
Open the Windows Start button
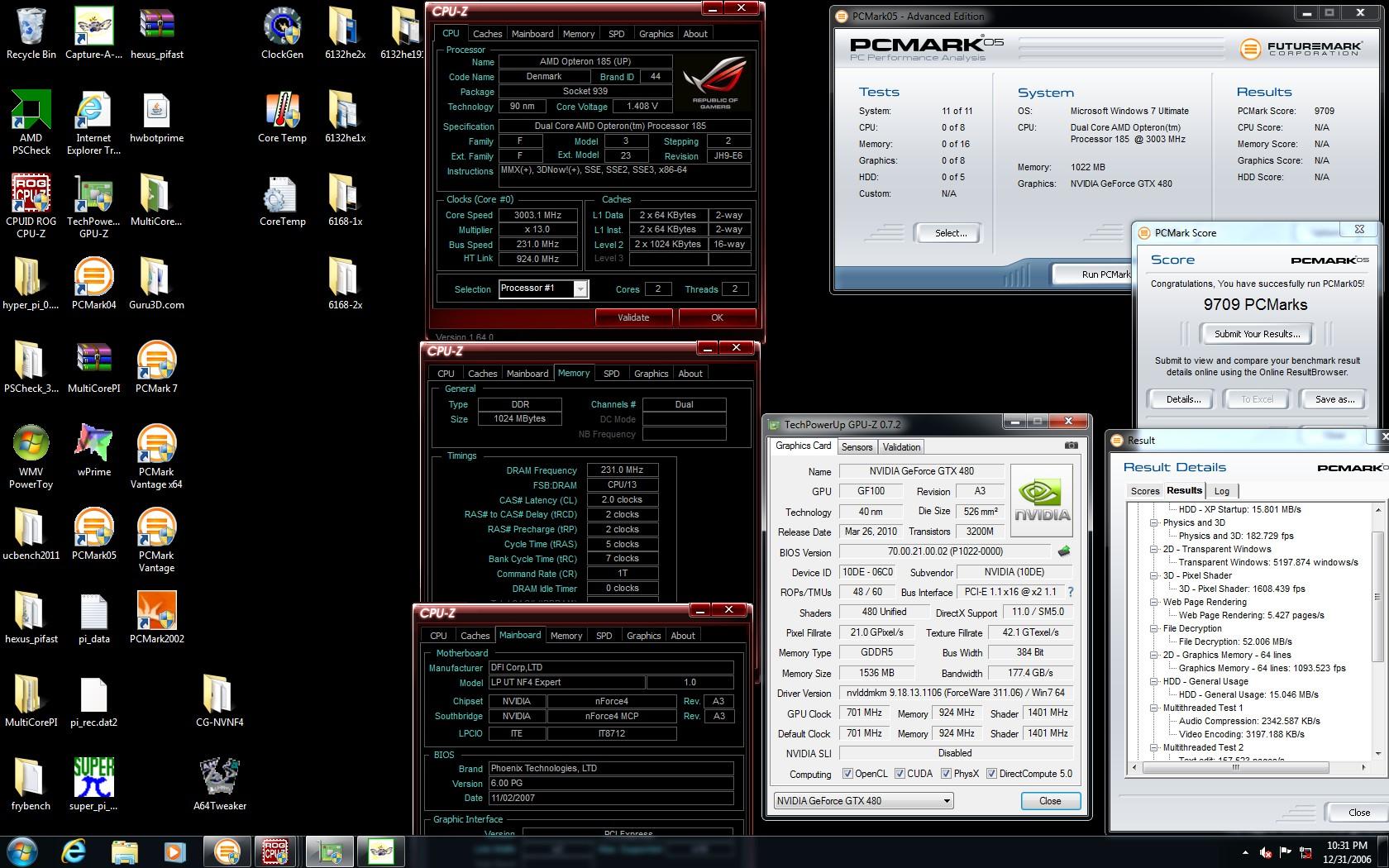(22, 851)
